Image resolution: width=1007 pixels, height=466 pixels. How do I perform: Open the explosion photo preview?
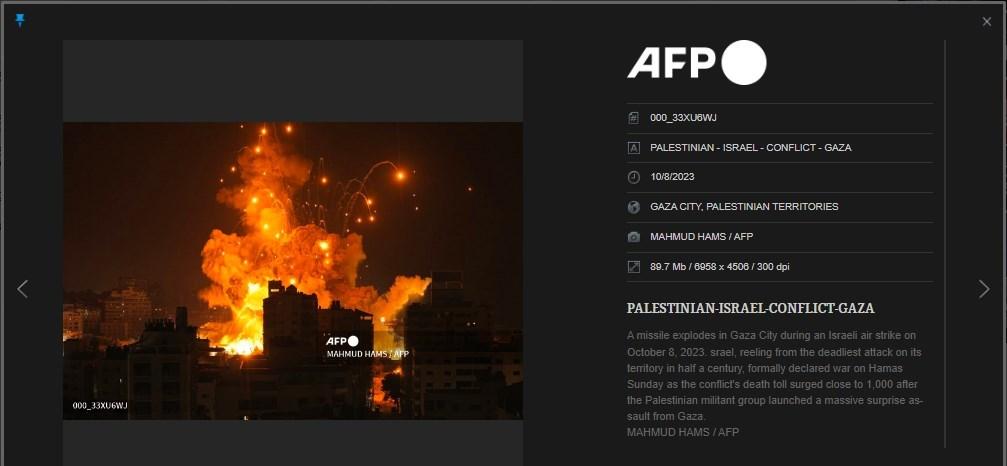pos(293,271)
